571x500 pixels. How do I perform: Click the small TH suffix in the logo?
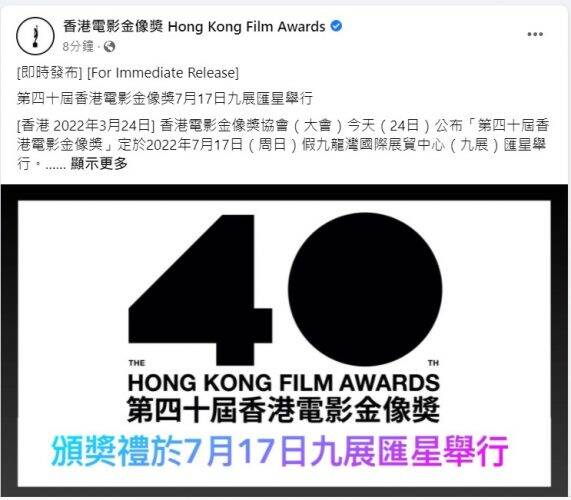[433, 363]
